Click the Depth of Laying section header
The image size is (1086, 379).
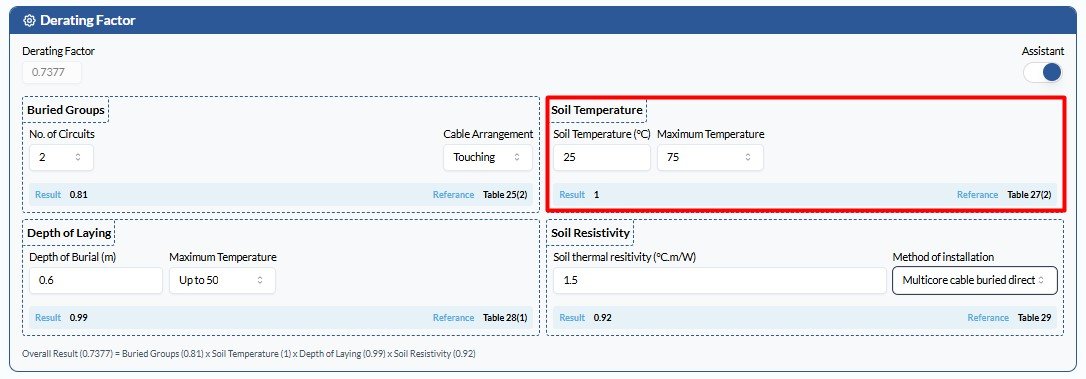coord(69,233)
